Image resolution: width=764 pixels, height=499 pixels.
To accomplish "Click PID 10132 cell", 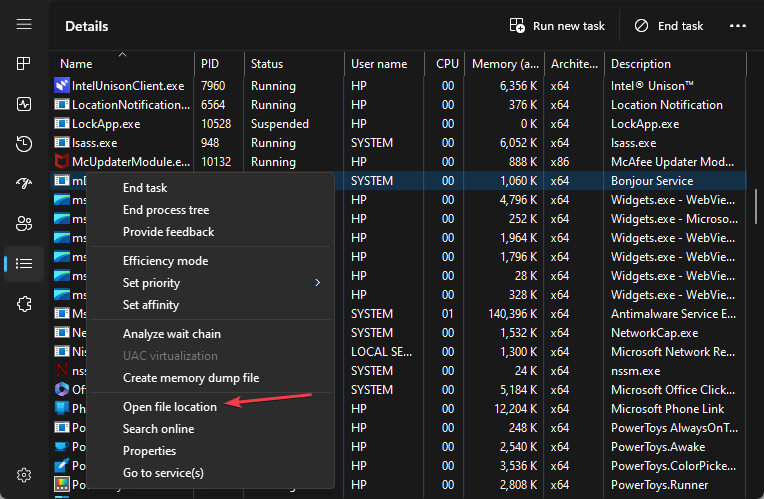I will coord(215,162).
